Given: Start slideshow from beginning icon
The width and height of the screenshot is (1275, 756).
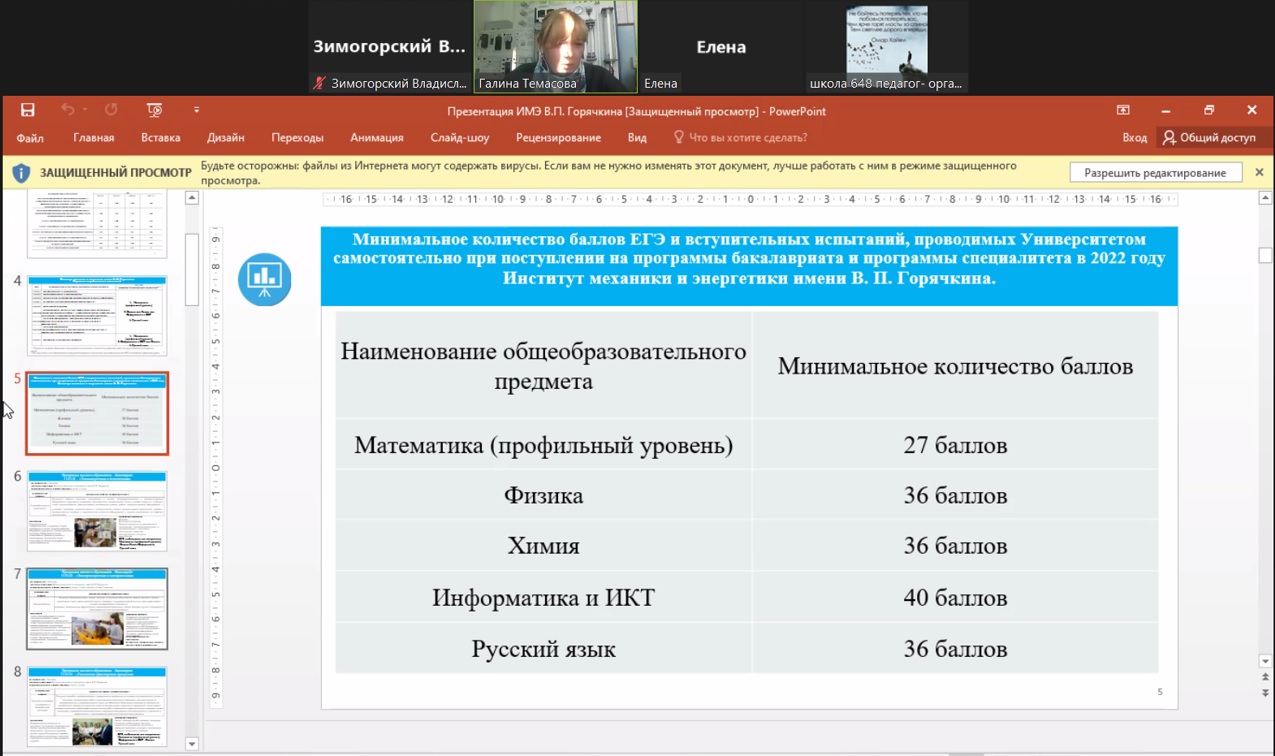Looking at the screenshot, I should [154, 110].
